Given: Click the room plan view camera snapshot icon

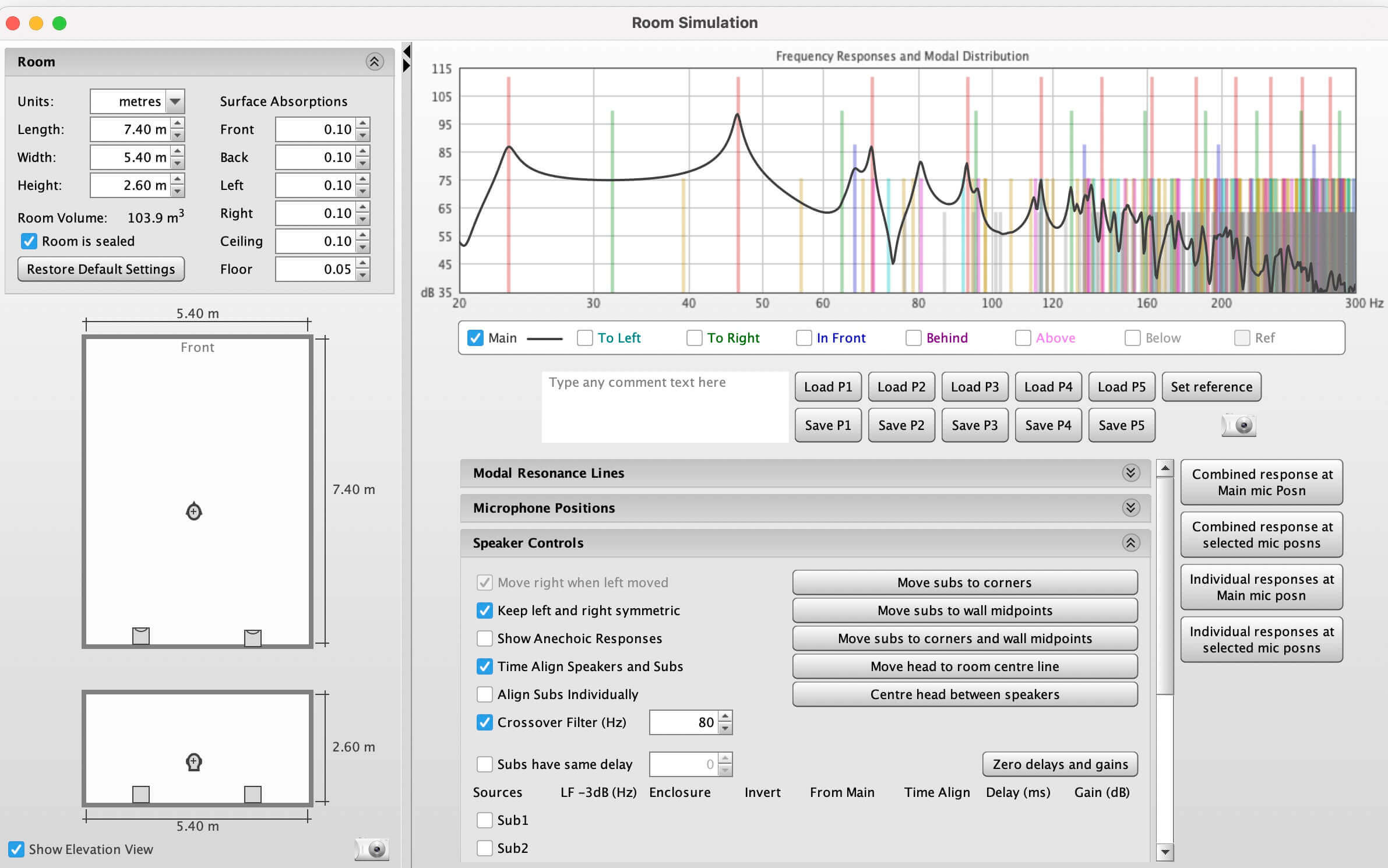Looking at the screenshot, I should (372, 849).
